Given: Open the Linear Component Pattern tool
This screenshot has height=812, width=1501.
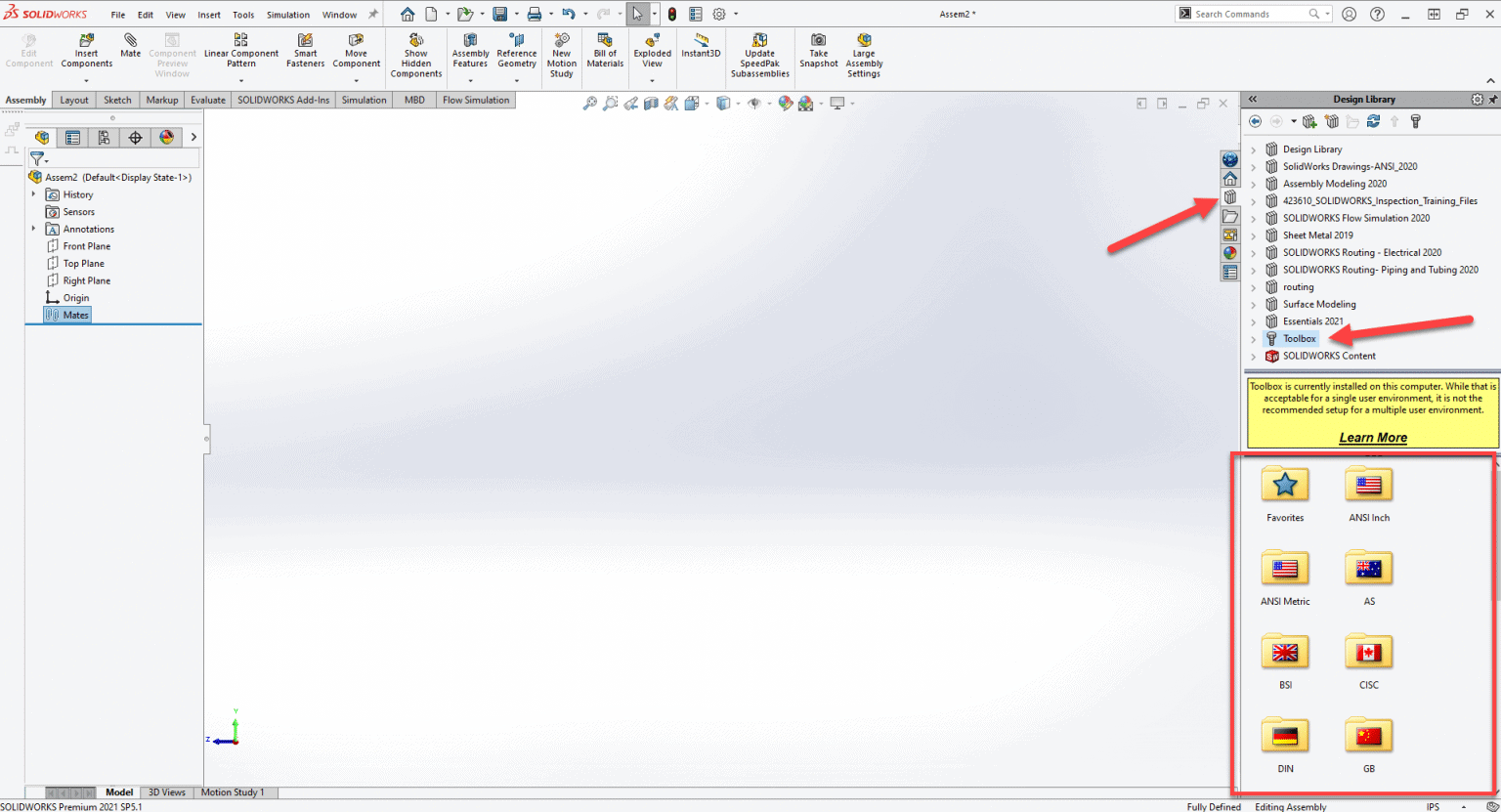Looking at the screenshot, I should (x=241, y=51).
